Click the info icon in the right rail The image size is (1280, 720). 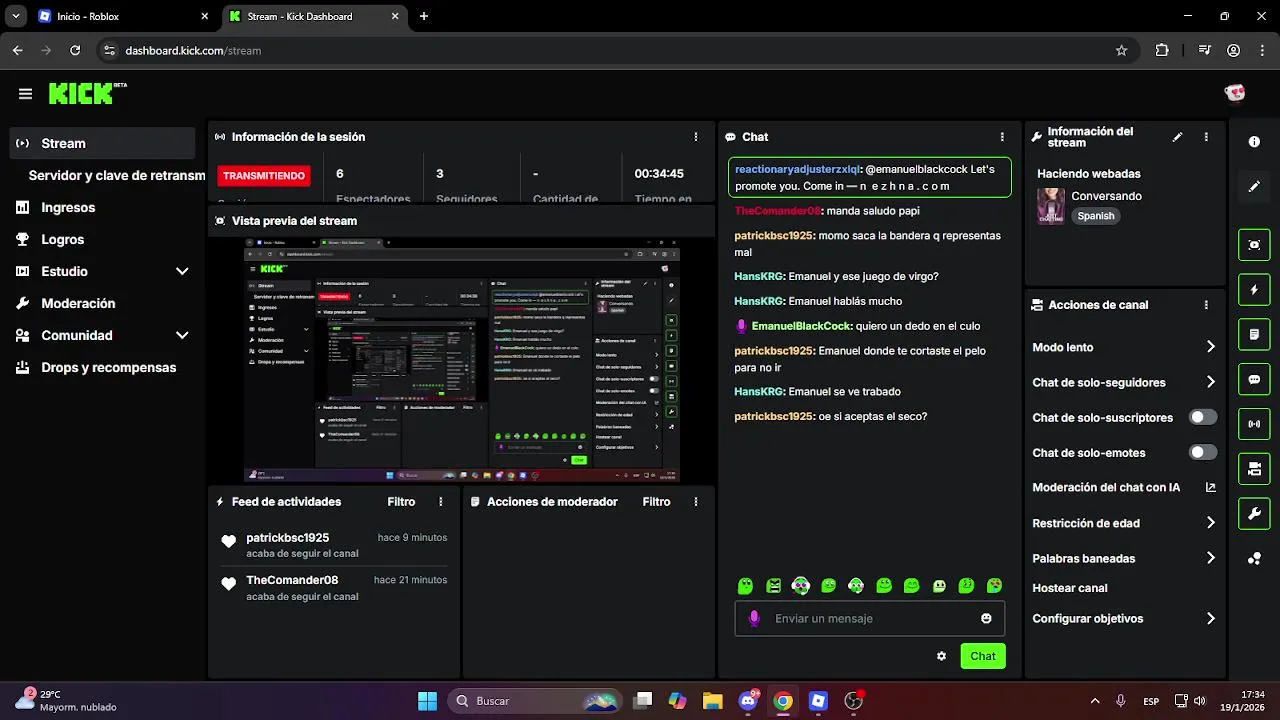[x=1254, y=142]
